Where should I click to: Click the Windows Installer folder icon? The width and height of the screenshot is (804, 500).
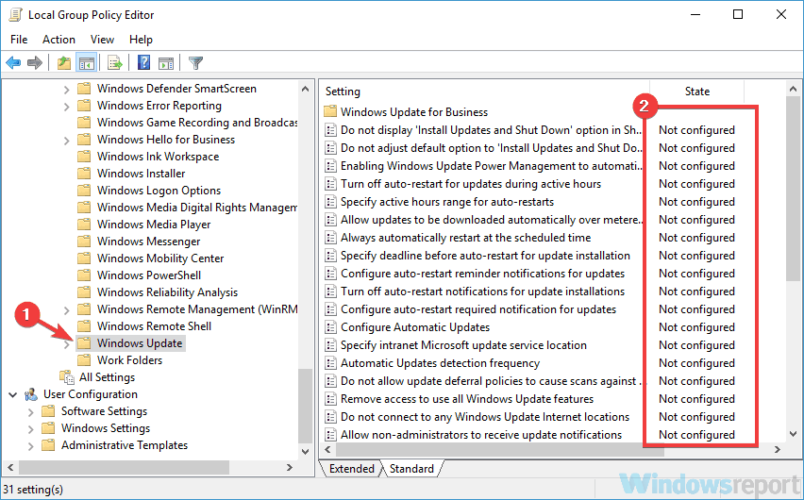coord(84,173)
